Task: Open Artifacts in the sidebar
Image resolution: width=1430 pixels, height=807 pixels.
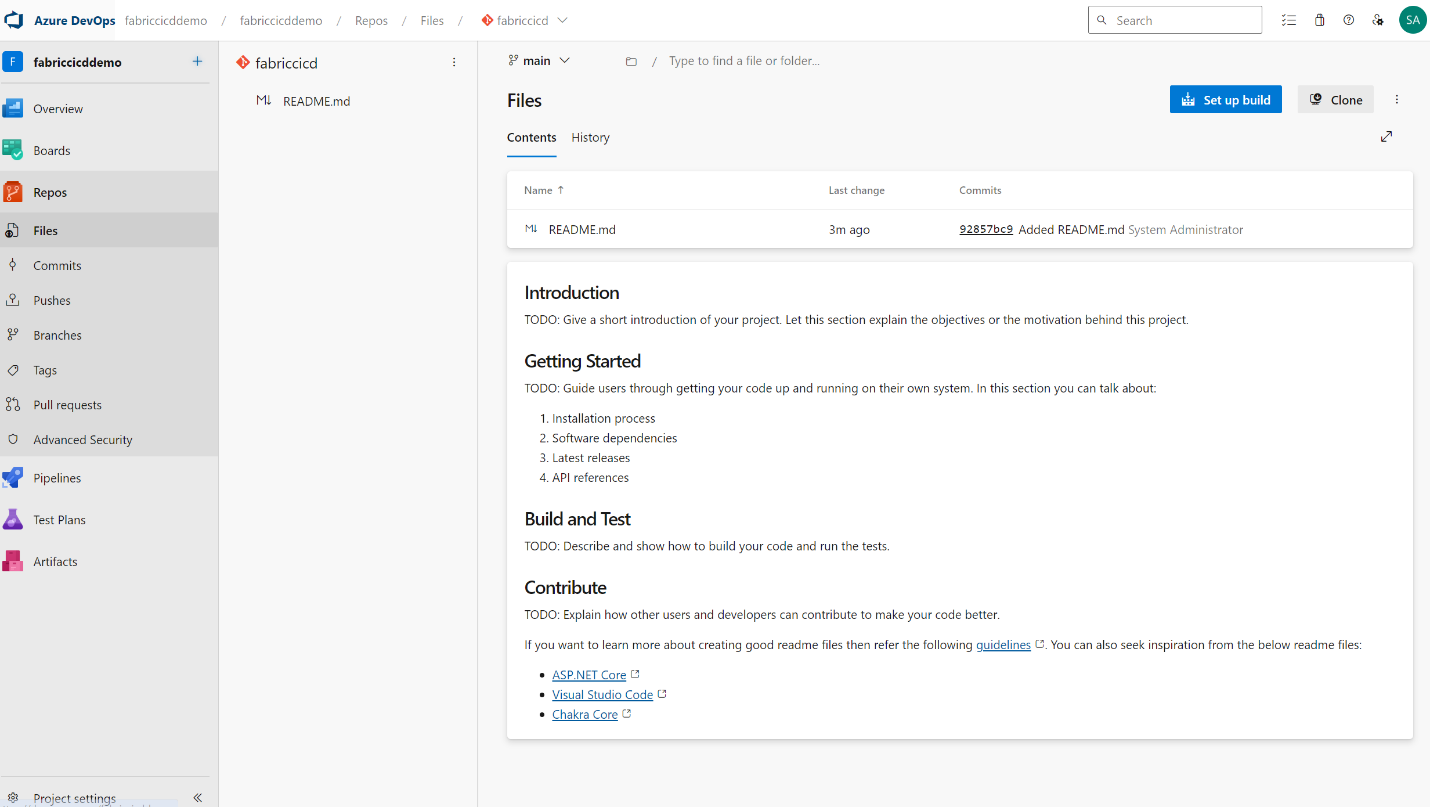Action: (109, 562)
